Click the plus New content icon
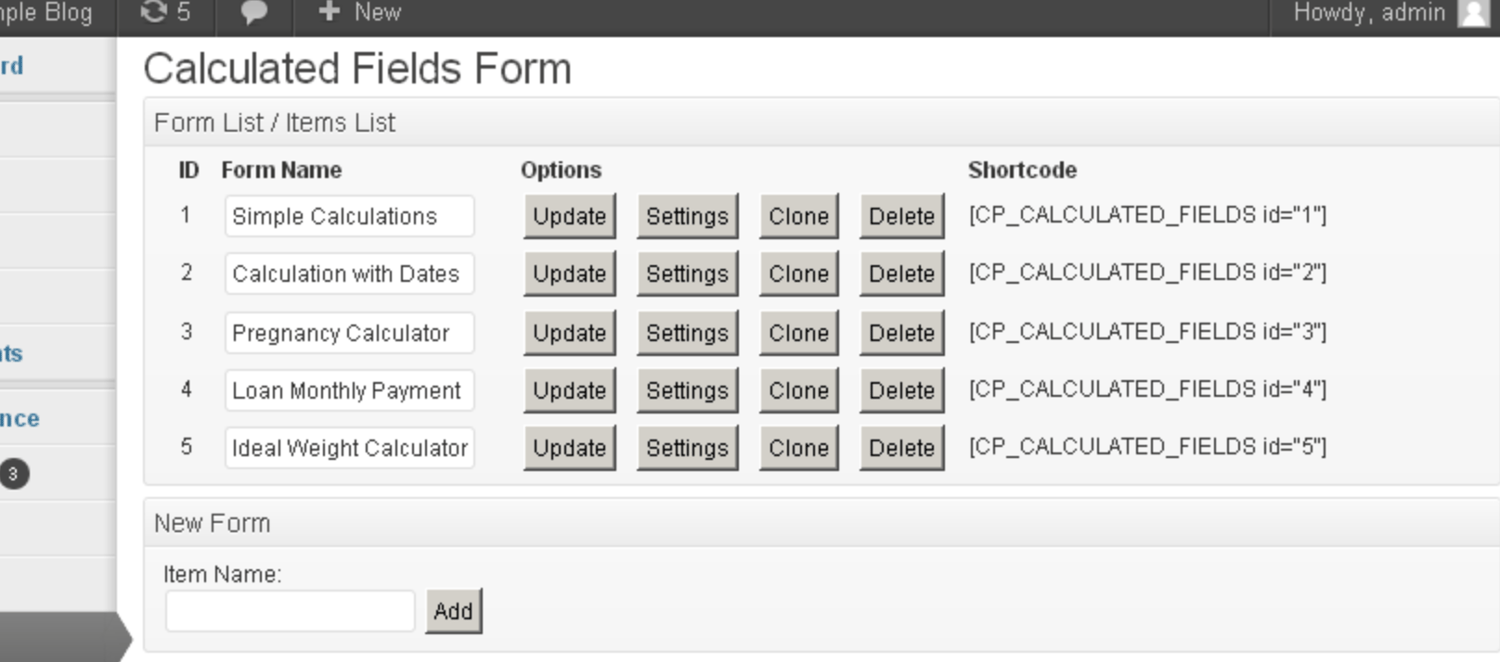The height and width of the screenshot is (662, 1500). (x=328, y=12)
